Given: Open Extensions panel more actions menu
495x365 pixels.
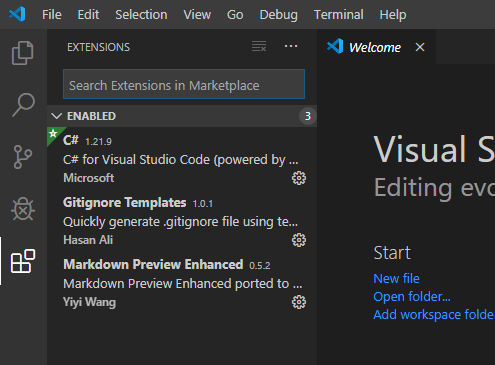Looking at the screenshot, I should [x=291, y=46].
